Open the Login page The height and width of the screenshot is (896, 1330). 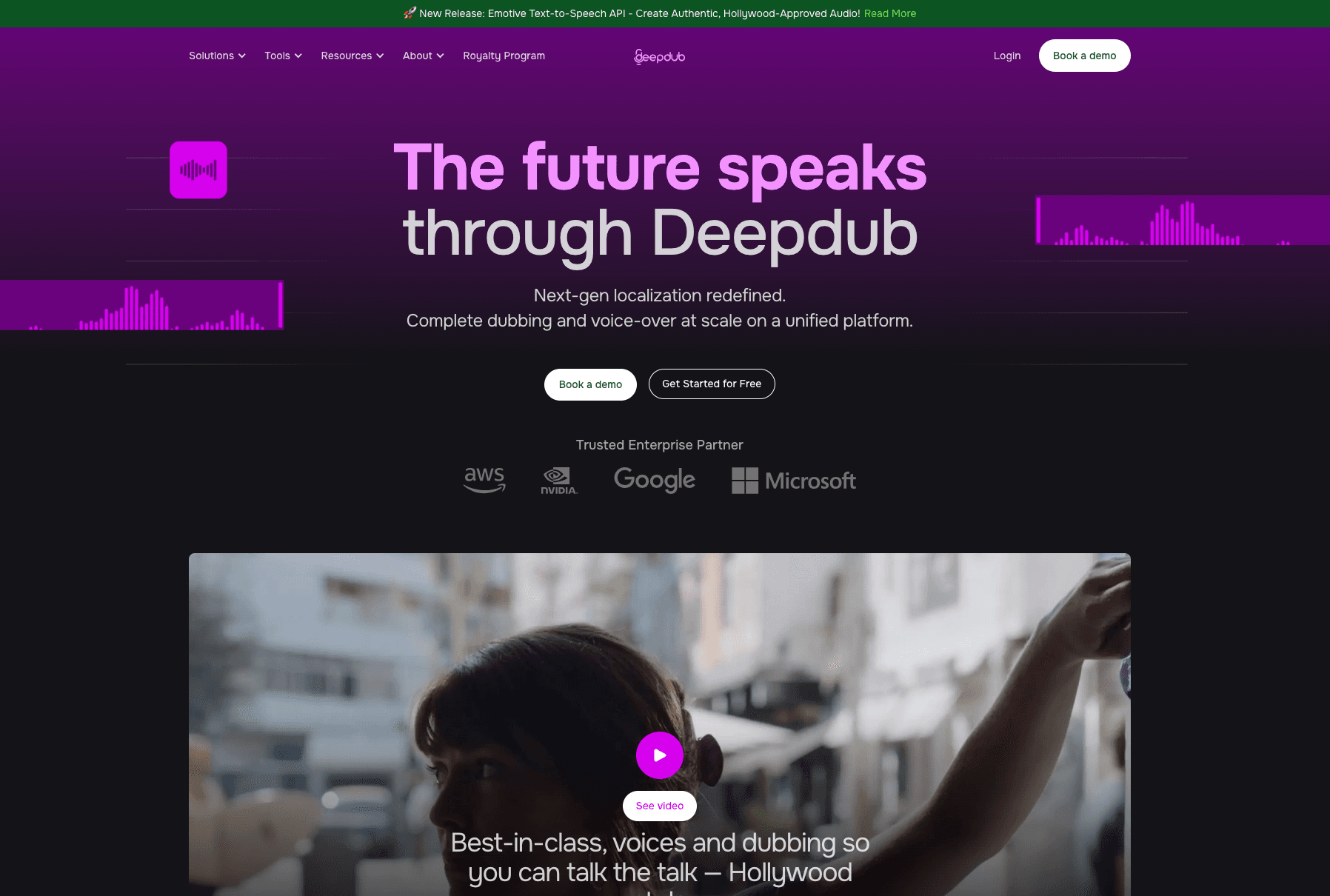click(1007, 56)
